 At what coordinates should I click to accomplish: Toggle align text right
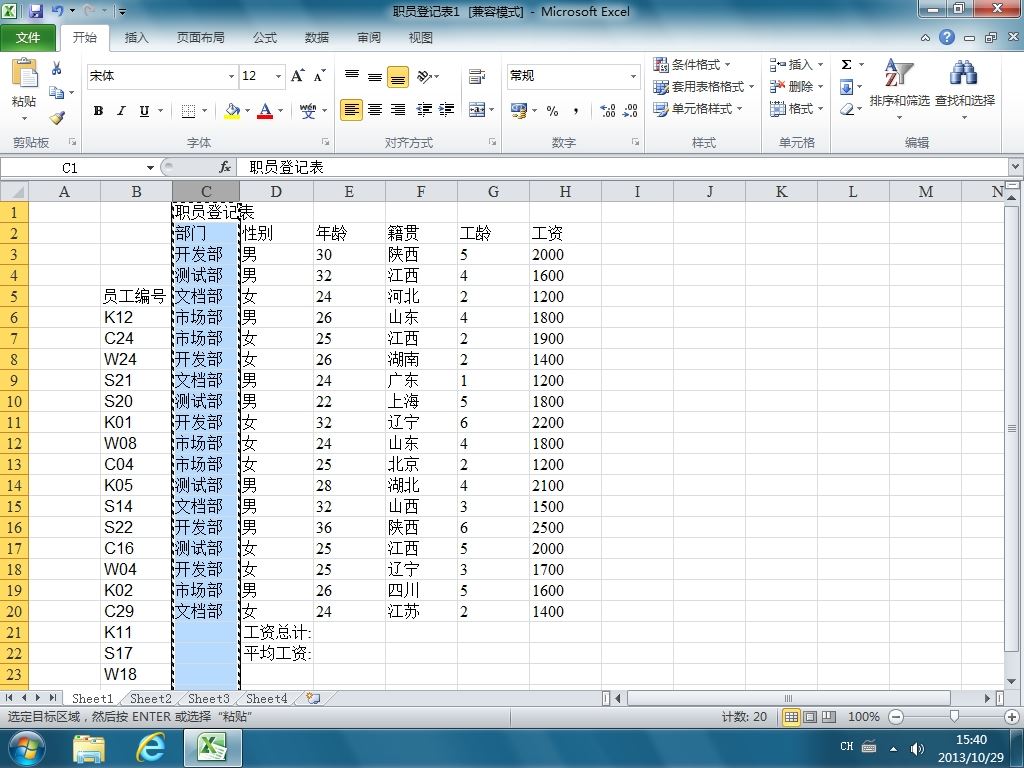(x=398, y=110)
